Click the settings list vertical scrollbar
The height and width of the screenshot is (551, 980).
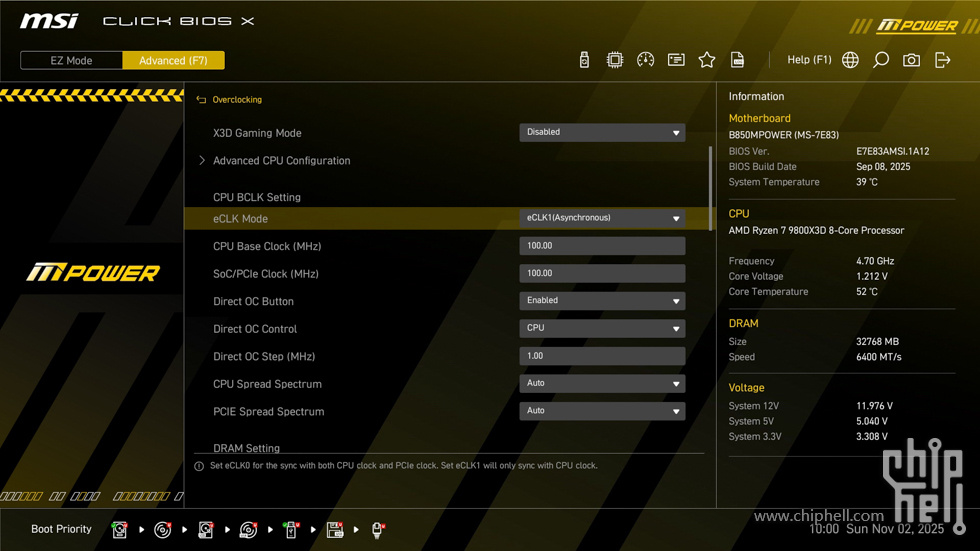pyautogui.click(x=711, y=188)
